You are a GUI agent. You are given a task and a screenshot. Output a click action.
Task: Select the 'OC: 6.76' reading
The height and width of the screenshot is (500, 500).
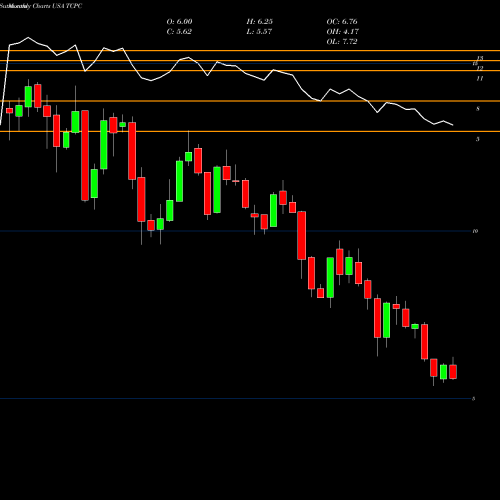[x=342, y=22]
